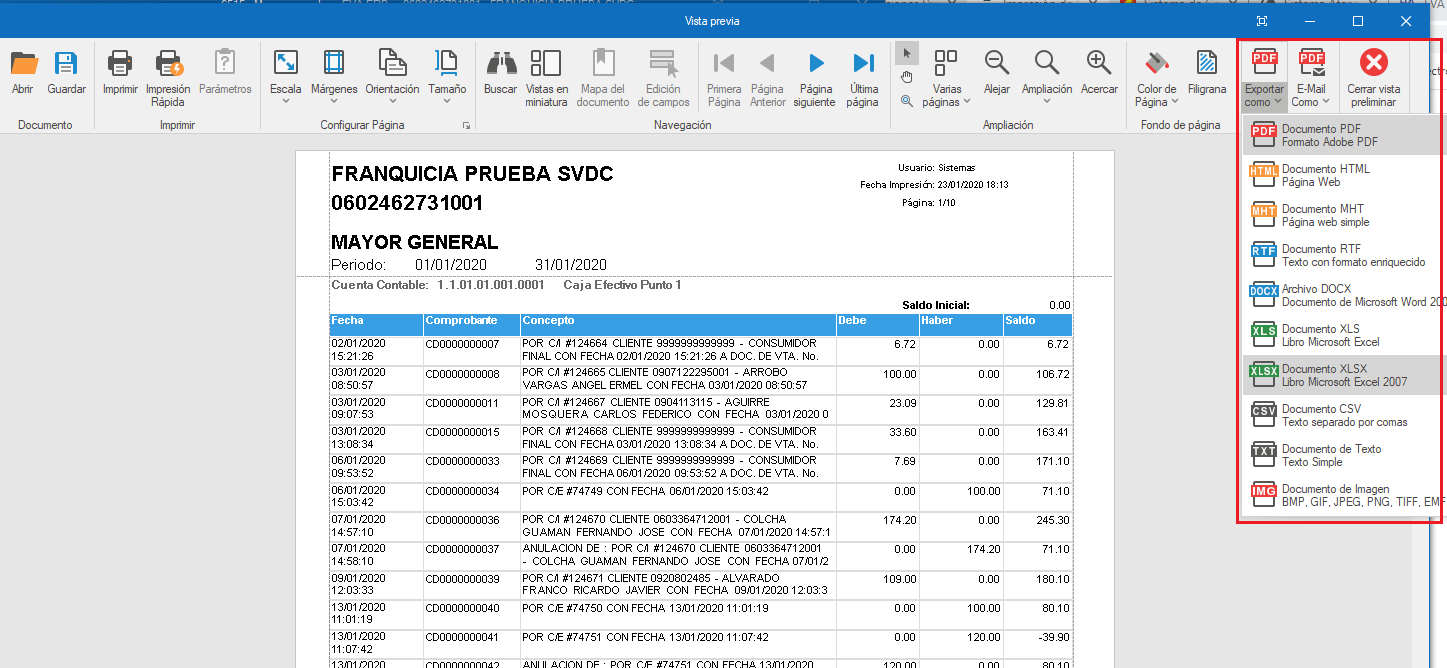The image size is (1447, 668).
Task: Click the Haber column header
Action: pos(961,324)
